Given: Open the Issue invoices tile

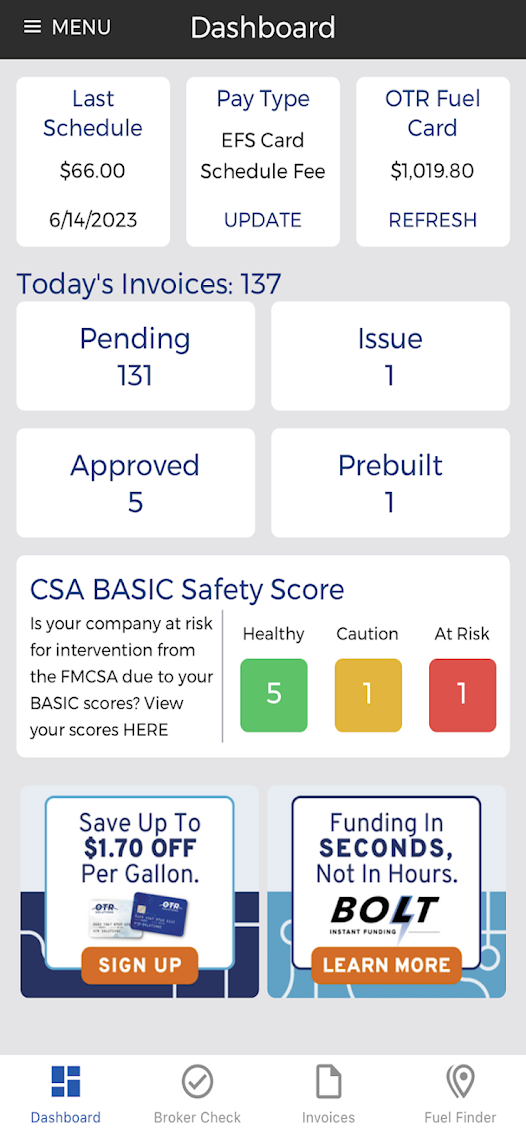Looking at the screenshot, I should coord(390,356).
